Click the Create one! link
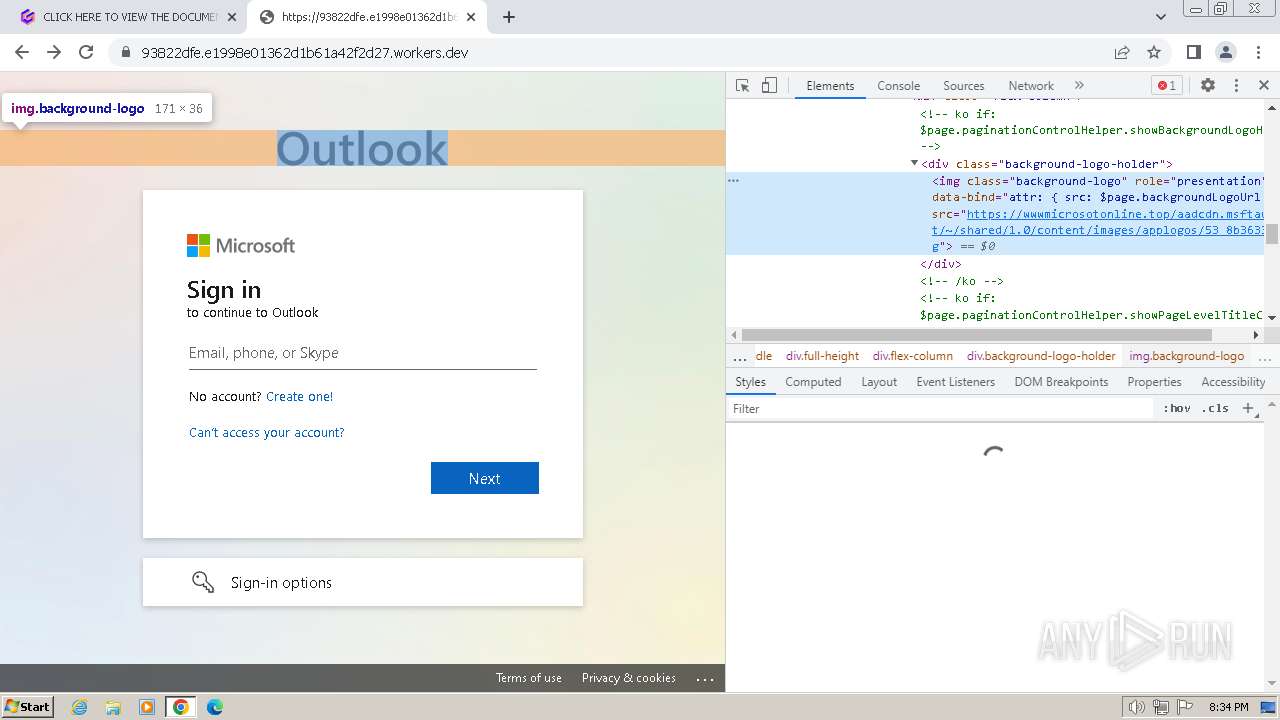The image size is (1280, 720). (299, 396)
